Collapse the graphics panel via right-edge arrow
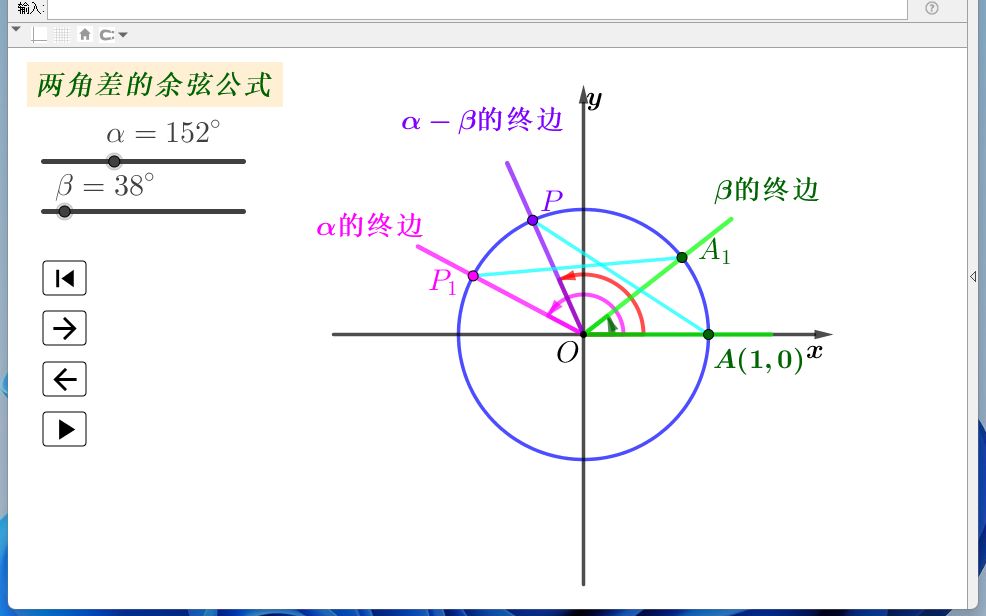Screen dimensions: 986x616 [x=971, y=276]
